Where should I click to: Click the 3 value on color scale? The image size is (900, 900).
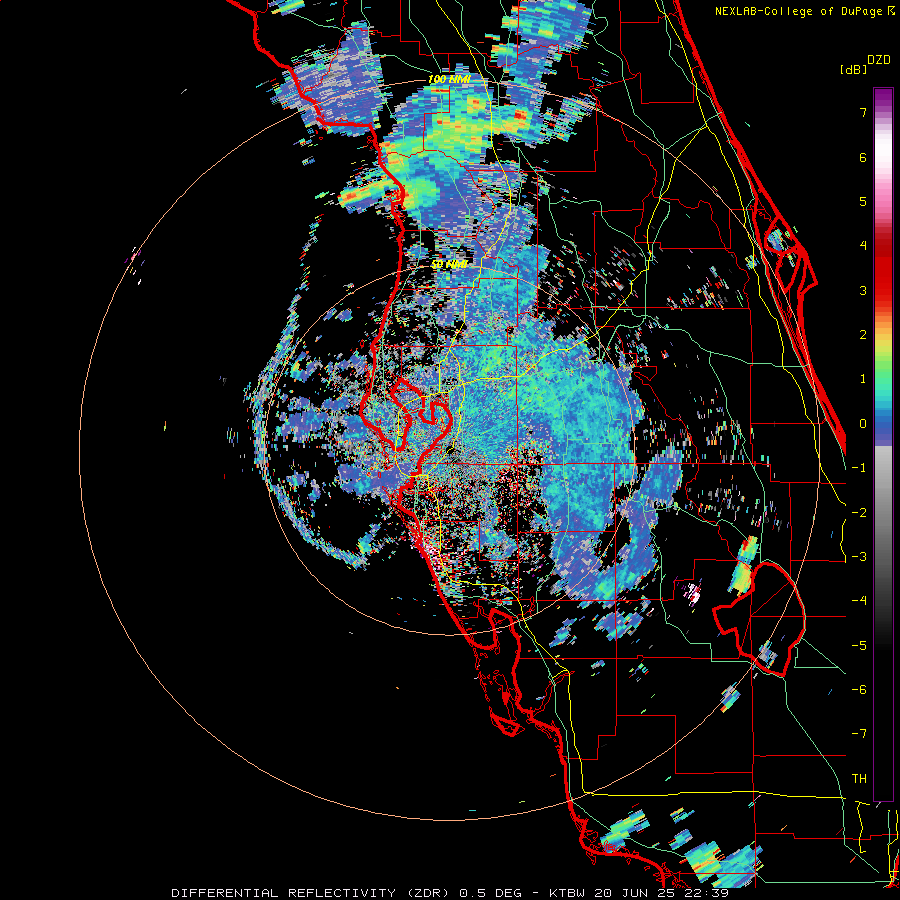pos(863,290)
